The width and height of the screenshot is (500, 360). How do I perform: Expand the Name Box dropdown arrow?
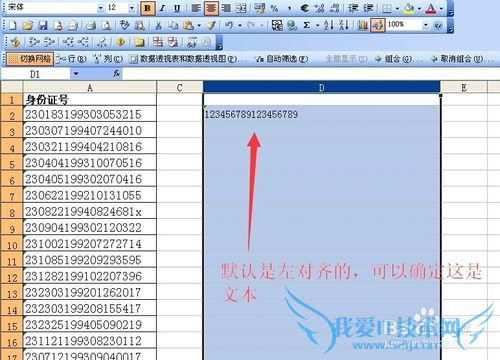(76, 74)
